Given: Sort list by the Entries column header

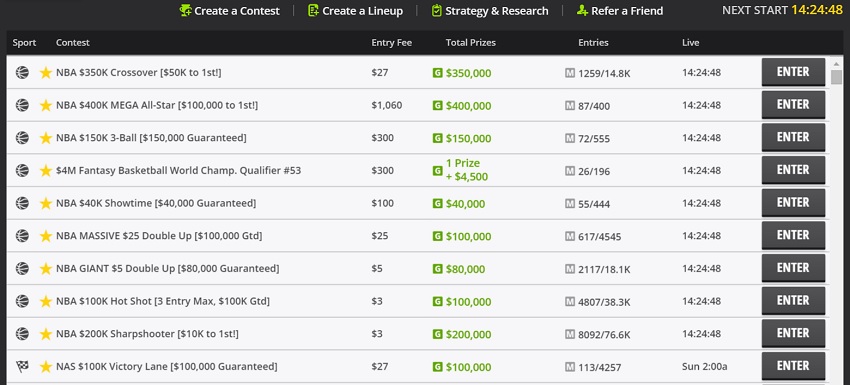Looking at the screenshot, I should [593, 42].
